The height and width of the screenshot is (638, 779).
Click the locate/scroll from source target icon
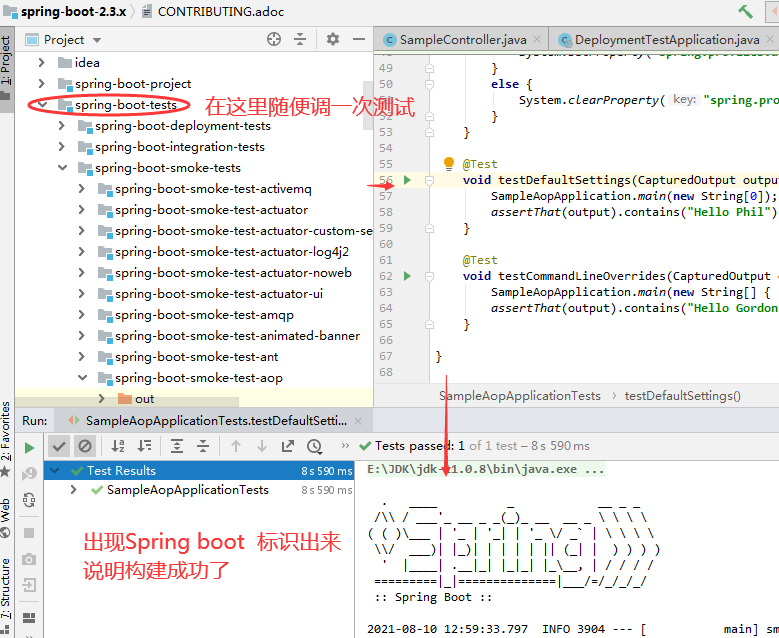[x=274, y=39]
